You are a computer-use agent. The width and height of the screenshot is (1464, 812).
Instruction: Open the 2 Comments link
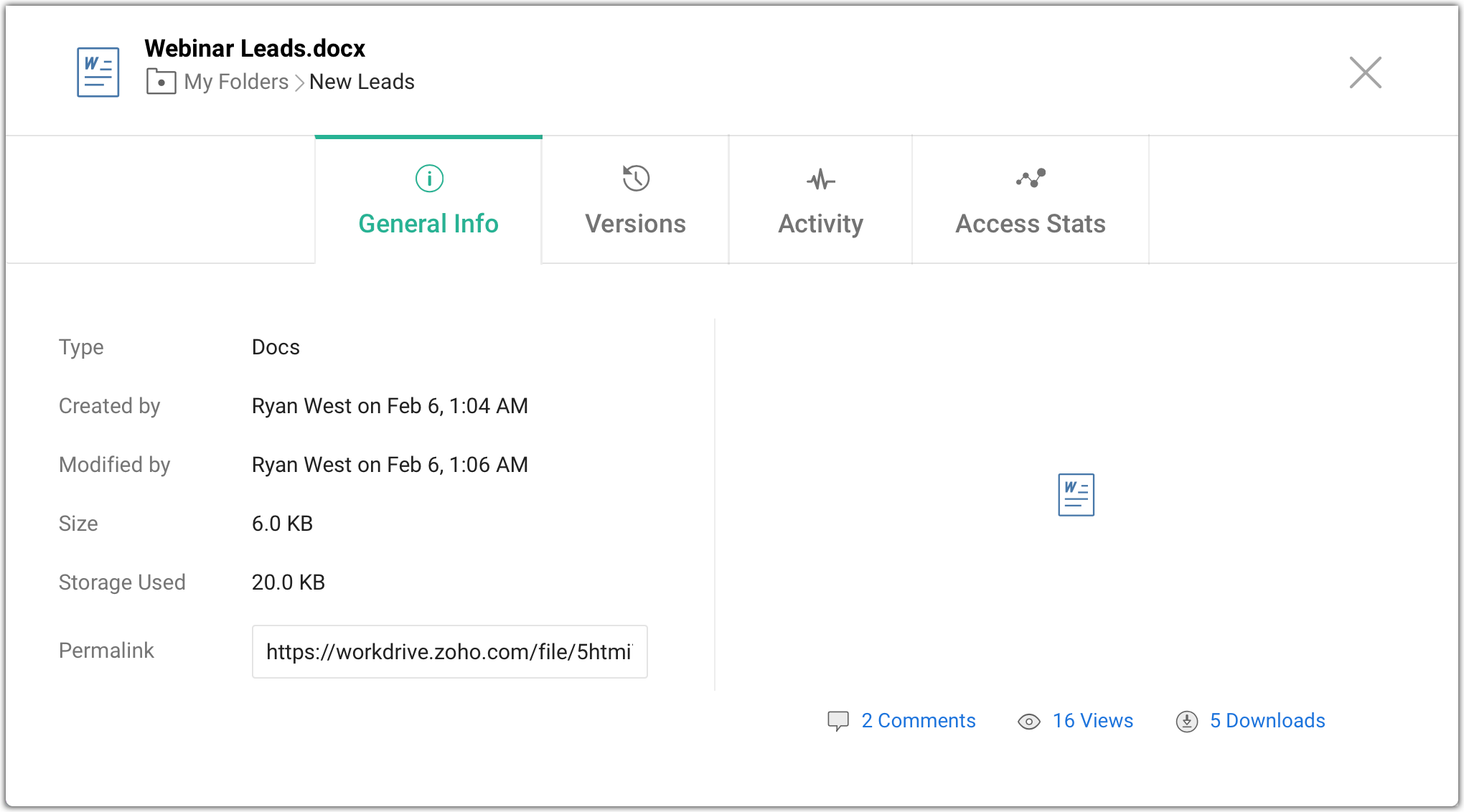point(918,721)
